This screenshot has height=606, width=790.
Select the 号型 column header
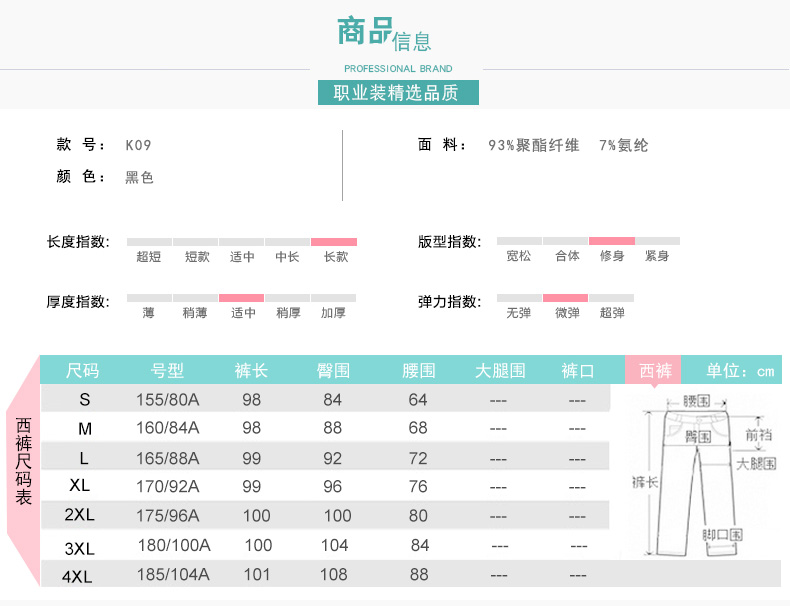[167, 370]
